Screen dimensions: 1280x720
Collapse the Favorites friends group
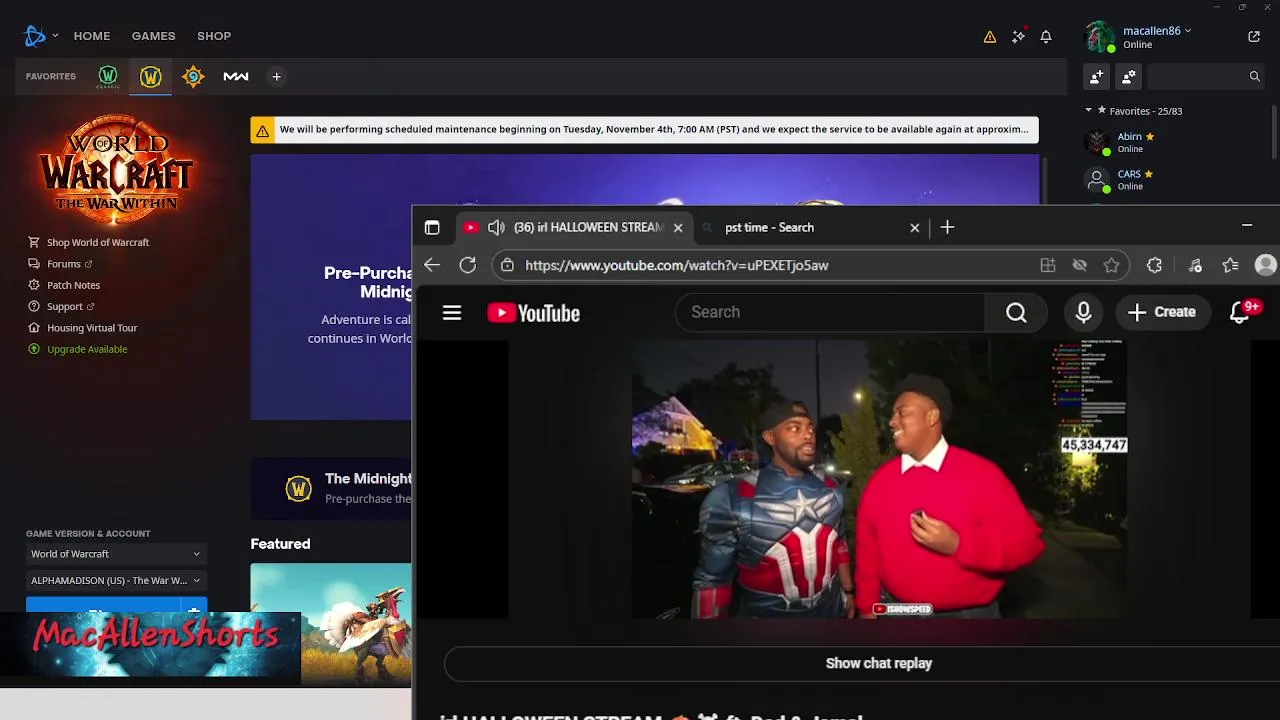click(1089, 111)
